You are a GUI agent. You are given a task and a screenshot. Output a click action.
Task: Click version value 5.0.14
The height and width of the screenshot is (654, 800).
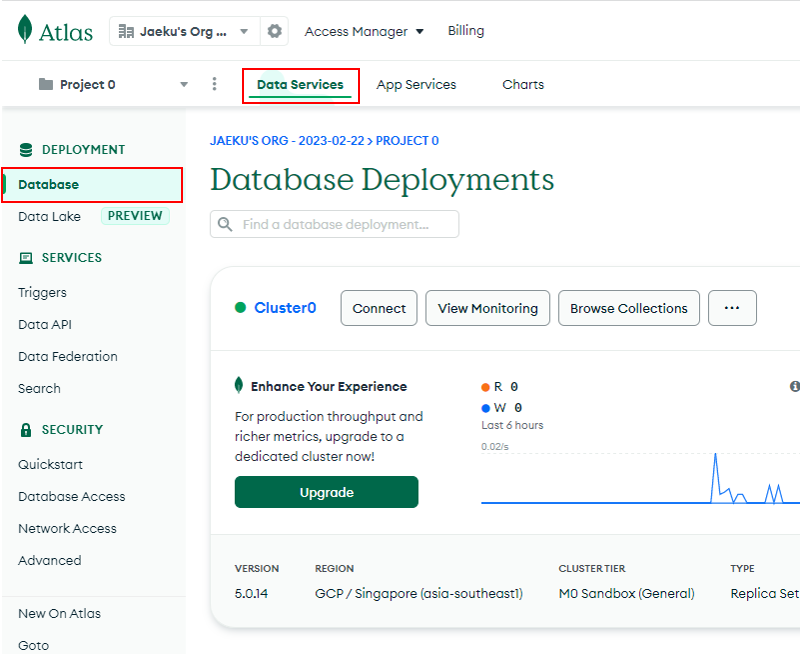click(252, 594)
